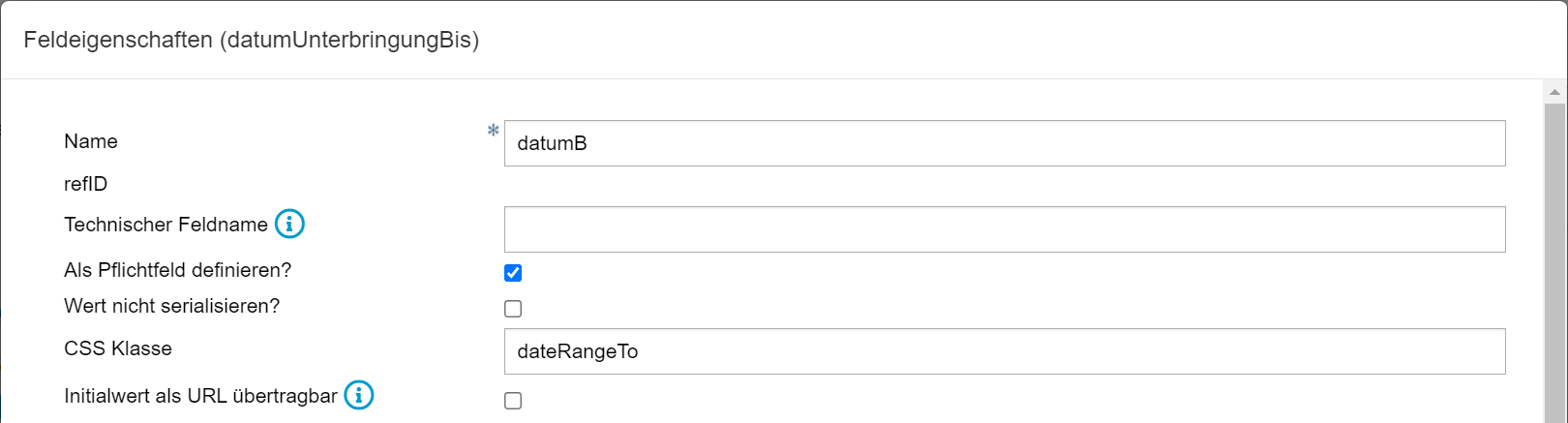Screen dimensions: 1568x423
Task: Click the scrollbar up arrow
Action: (1554, 93)
